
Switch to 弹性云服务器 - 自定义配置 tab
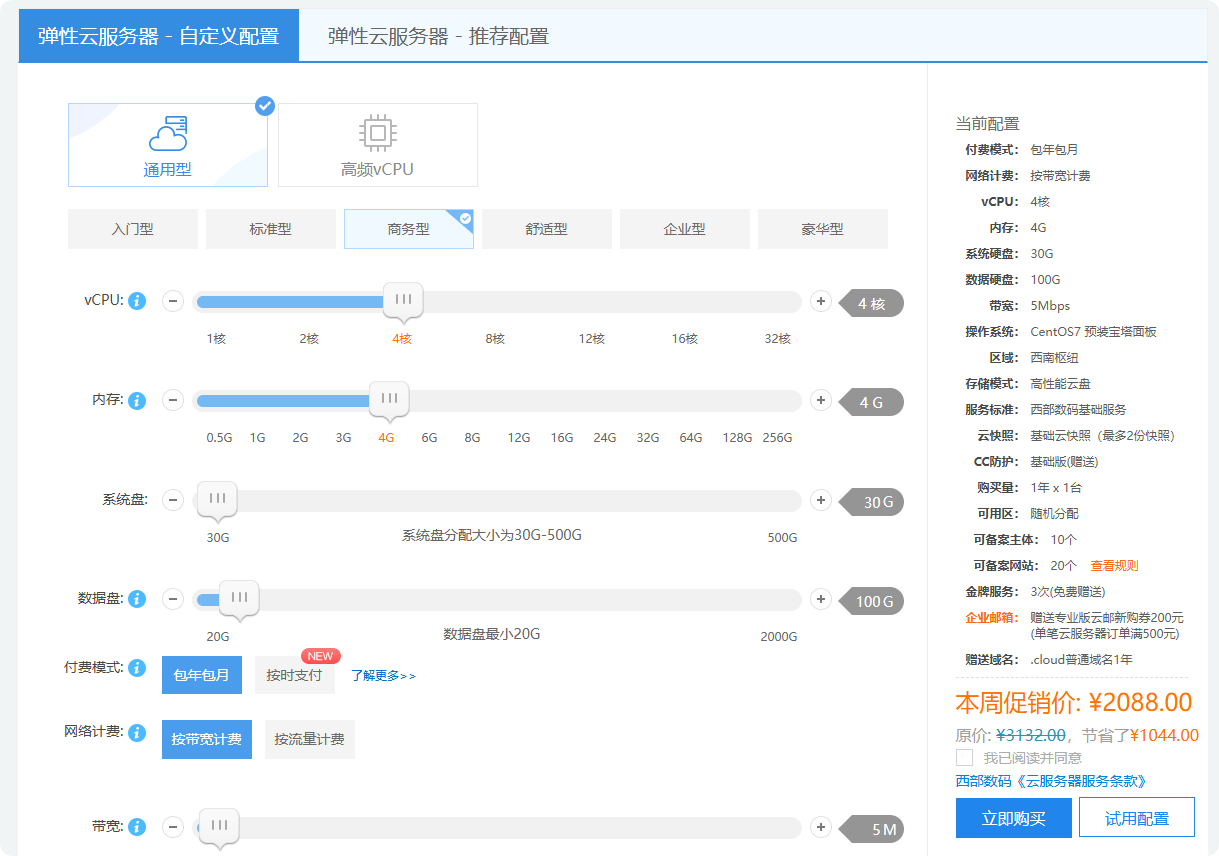(158, 36)
